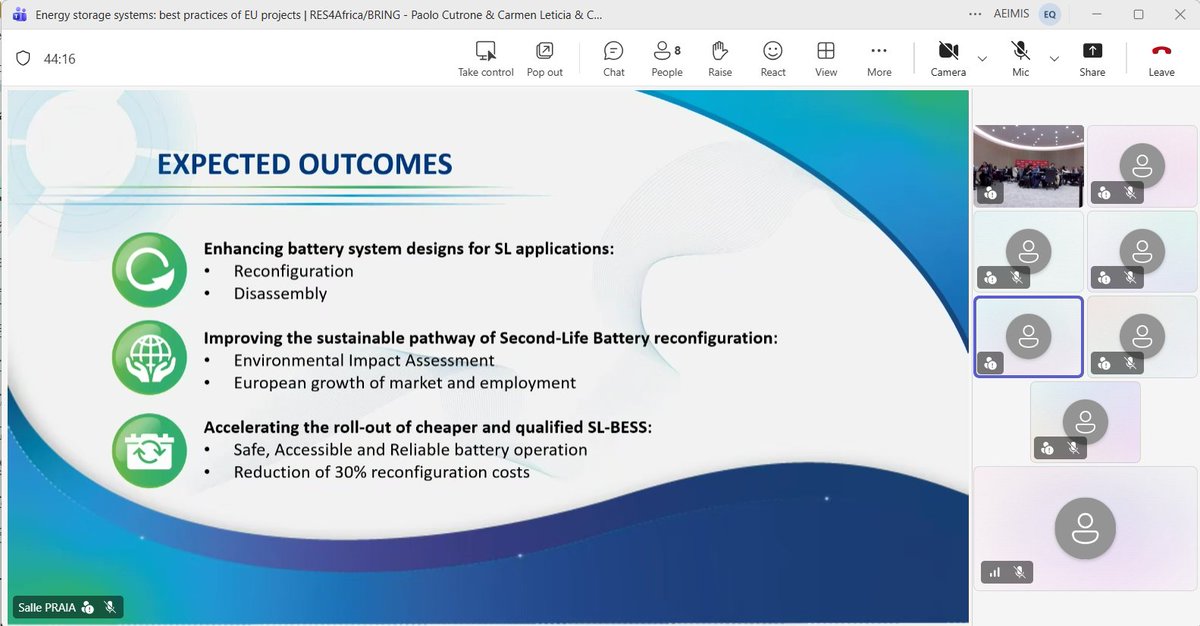Click the shield security icon beside timer
The width and height of the screenshot is (1200, 626).
(x=23, y=59)
